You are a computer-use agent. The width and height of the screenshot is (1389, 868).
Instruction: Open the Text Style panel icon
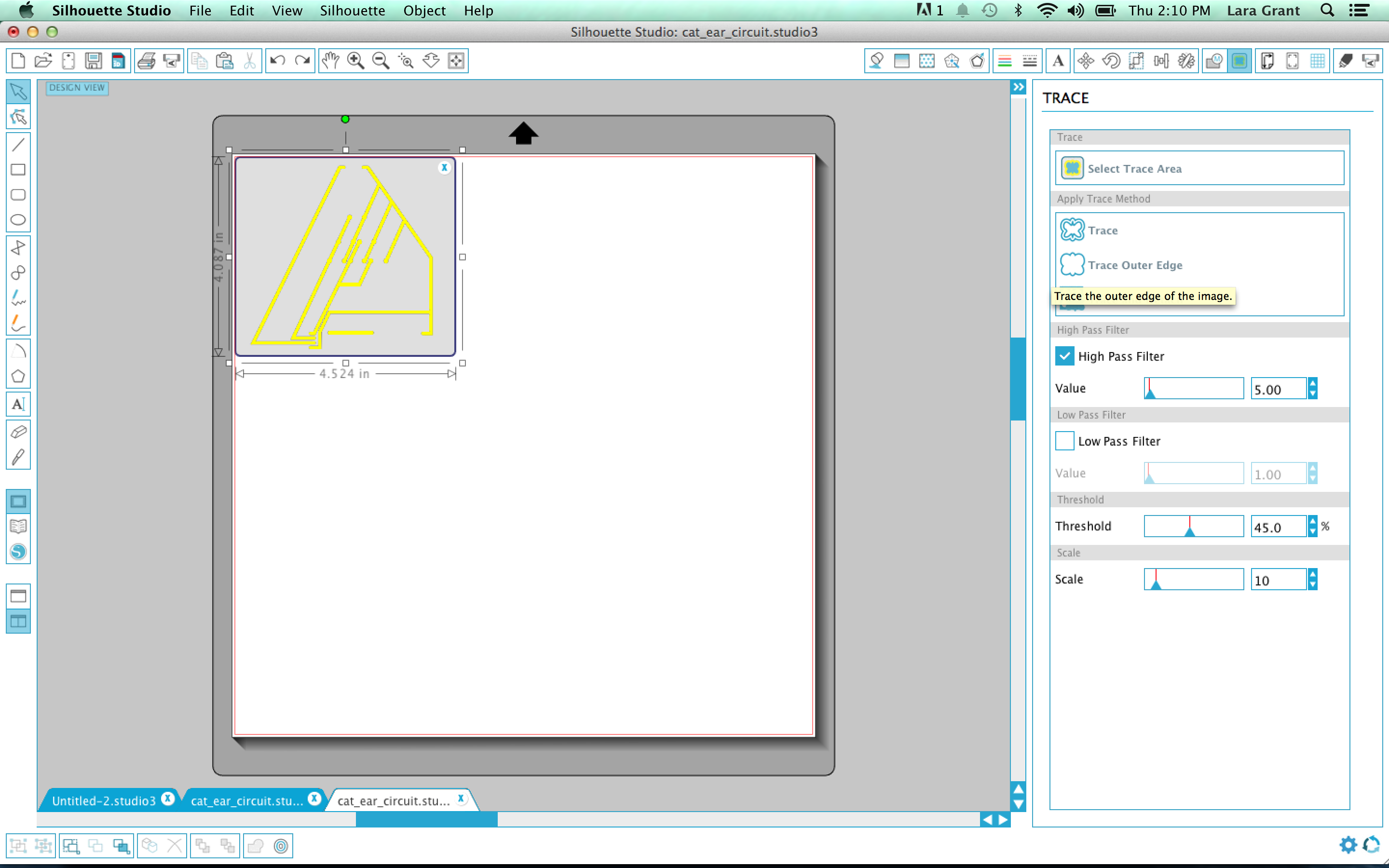1058,60
